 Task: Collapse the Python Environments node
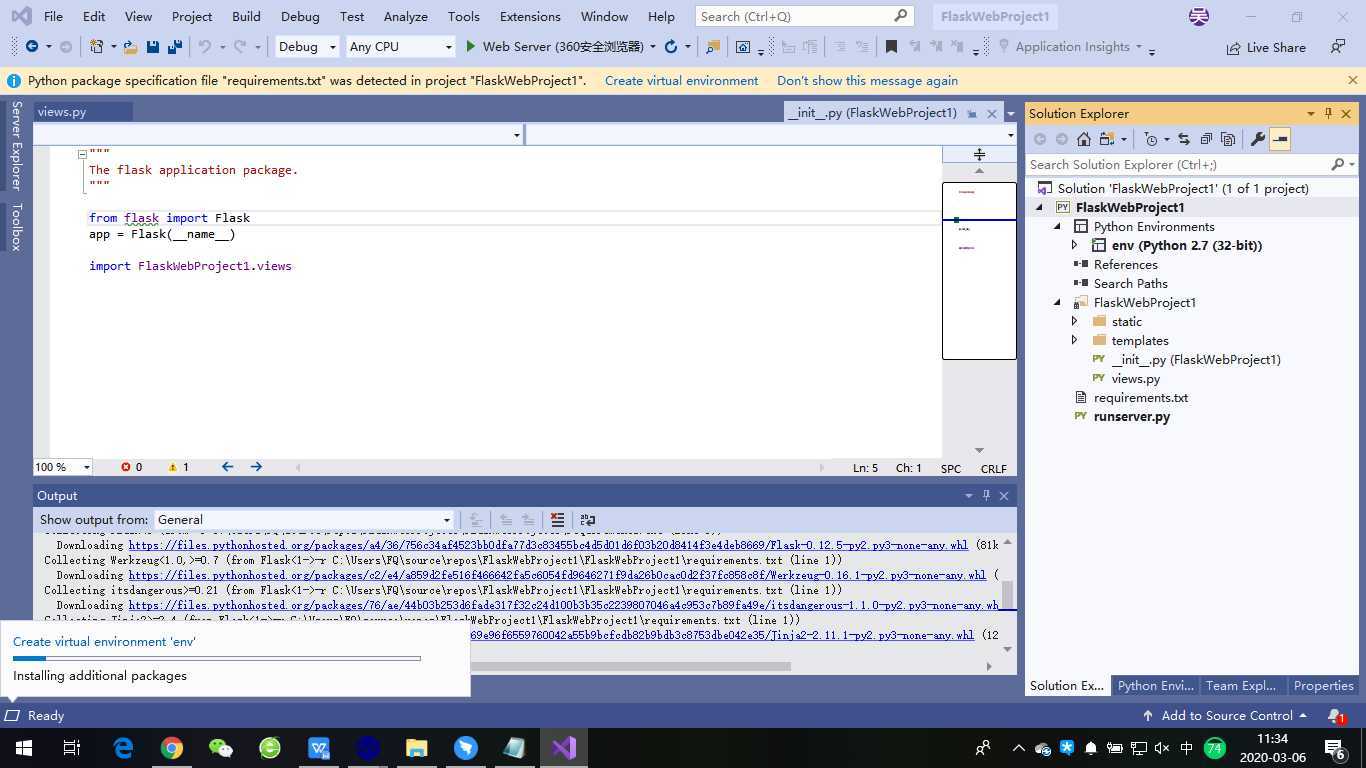click(x=1057, y=227)
